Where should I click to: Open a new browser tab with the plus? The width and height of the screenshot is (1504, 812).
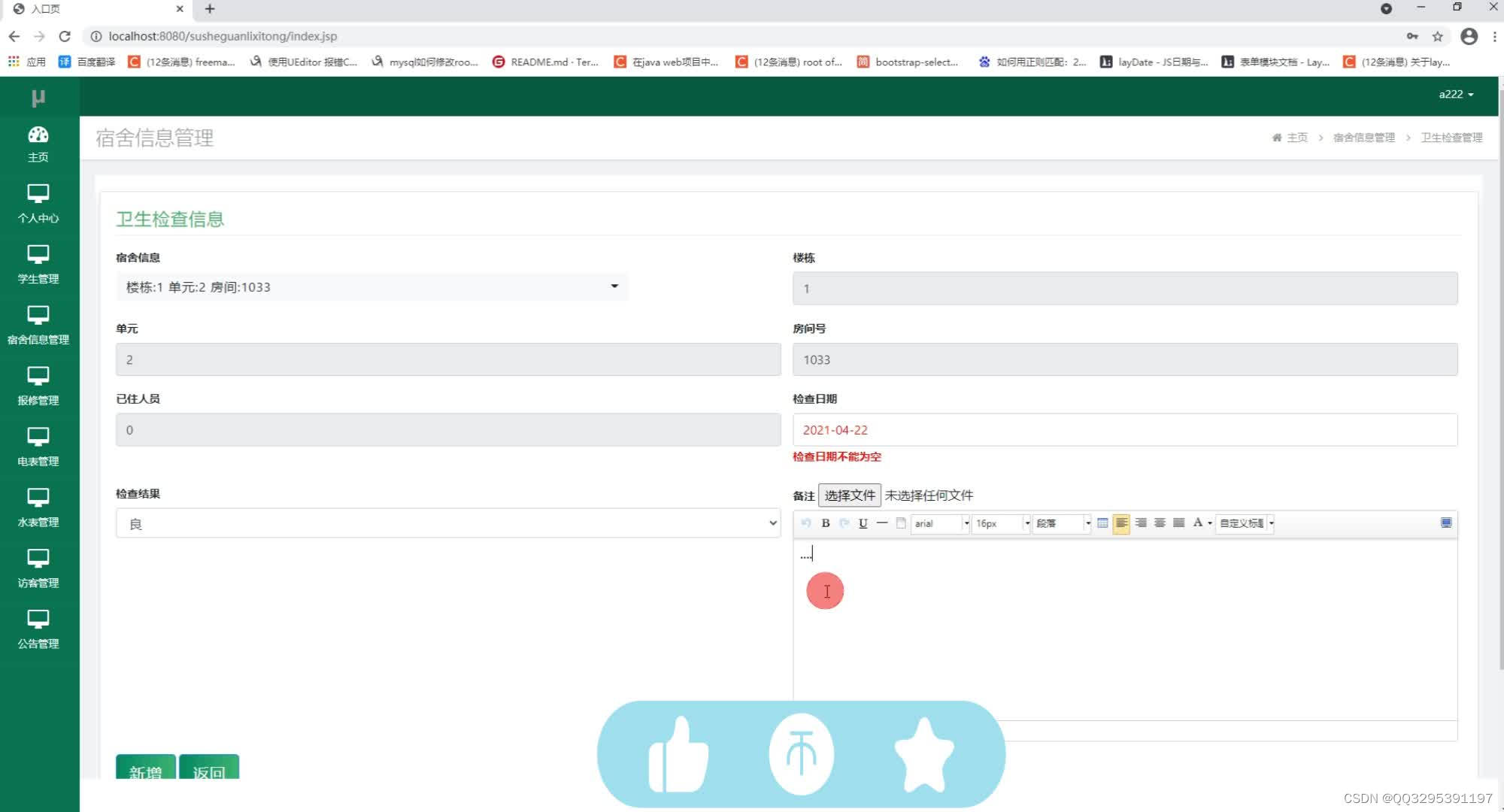(x=210, y=9)
